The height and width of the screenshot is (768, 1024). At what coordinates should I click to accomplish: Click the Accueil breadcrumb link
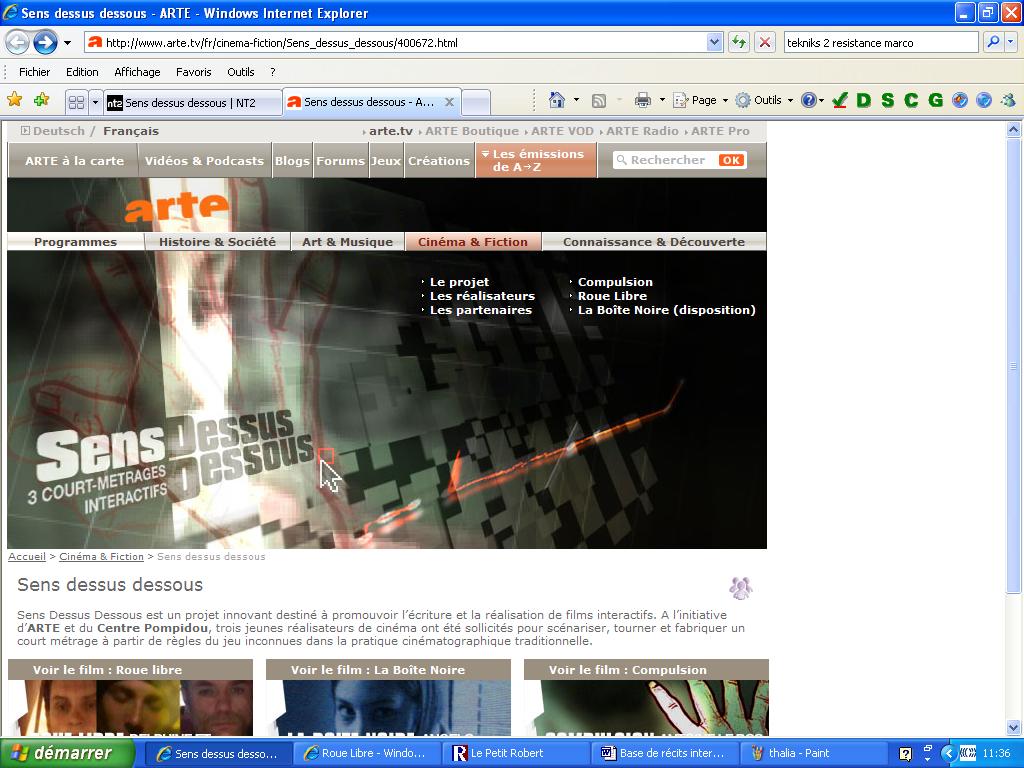pos(27,556)
